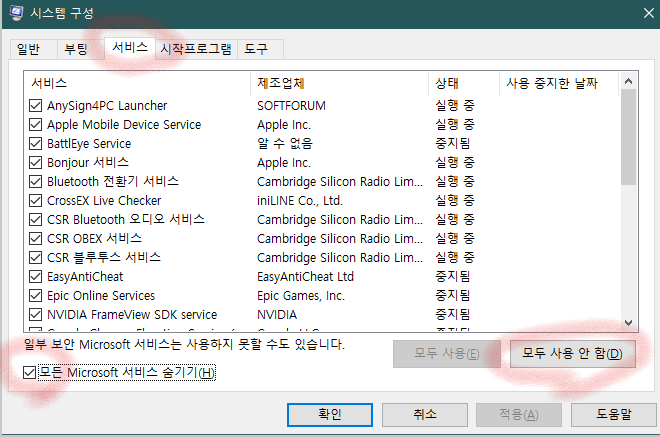
Task: Click 중지됨 status of BattlEye Service
Action: coord(452,144)
